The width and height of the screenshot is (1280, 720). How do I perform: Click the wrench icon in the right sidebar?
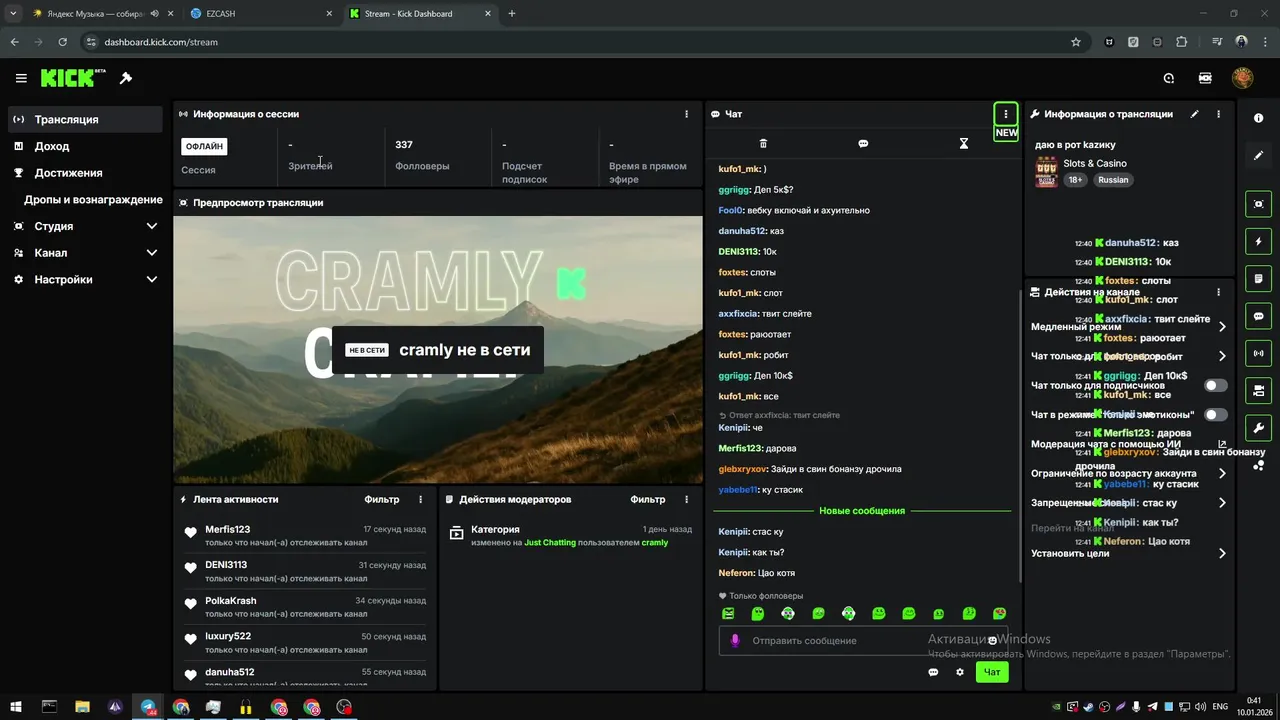(1258, 428)
